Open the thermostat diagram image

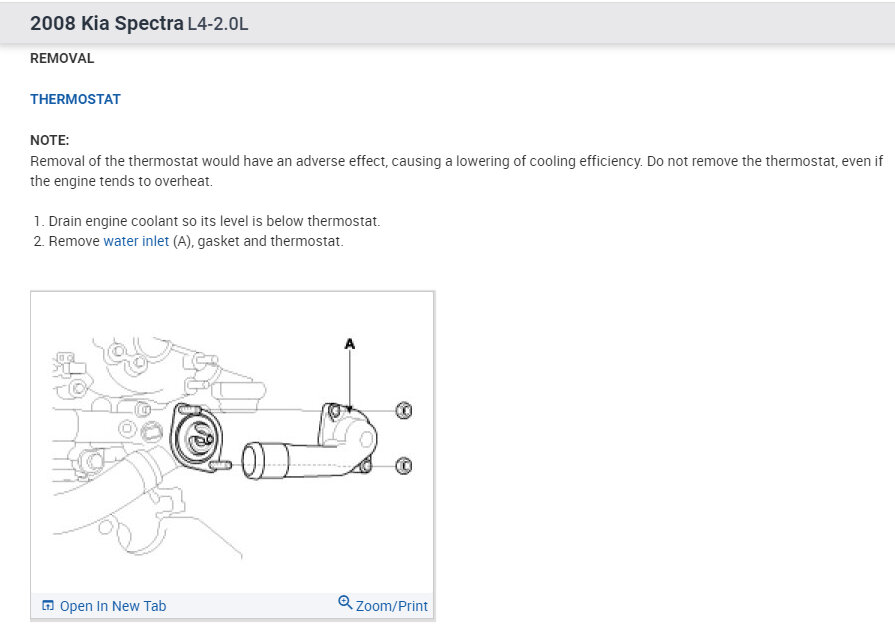click(232, 442)
